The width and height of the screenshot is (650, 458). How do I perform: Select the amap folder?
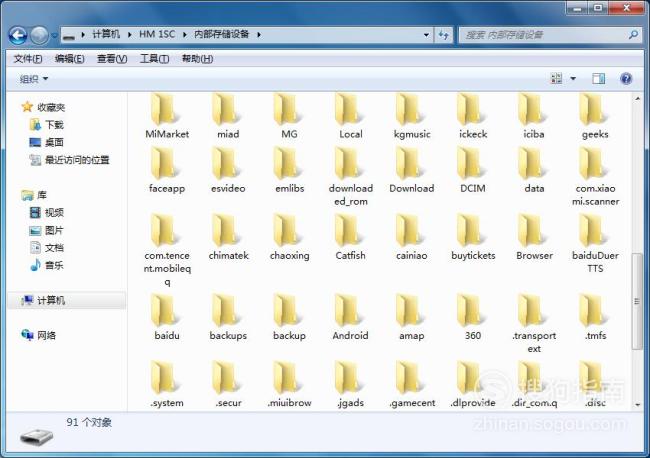(412, 318)
